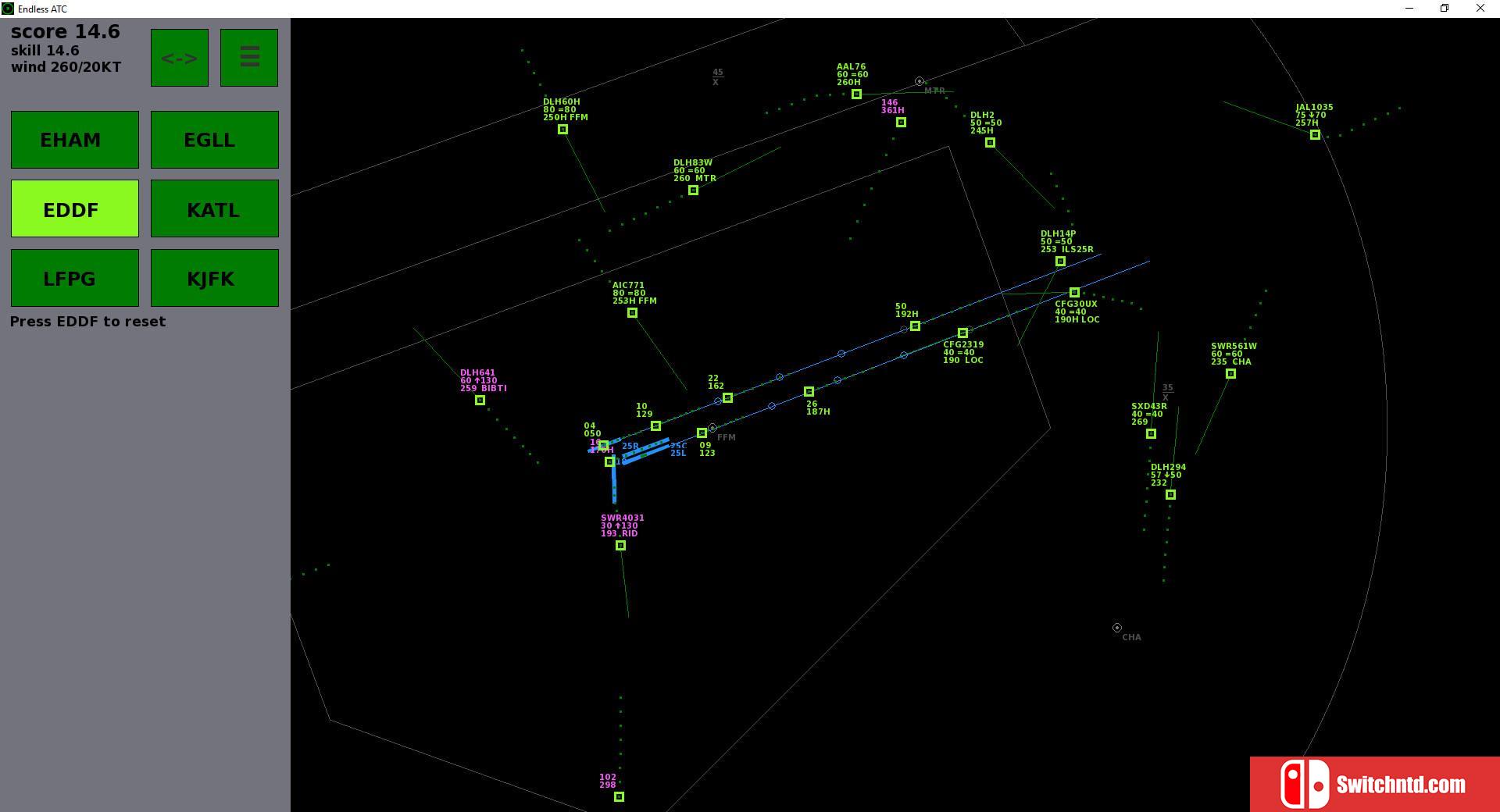Select the blip labeled 26 187H

pos(809,392)
